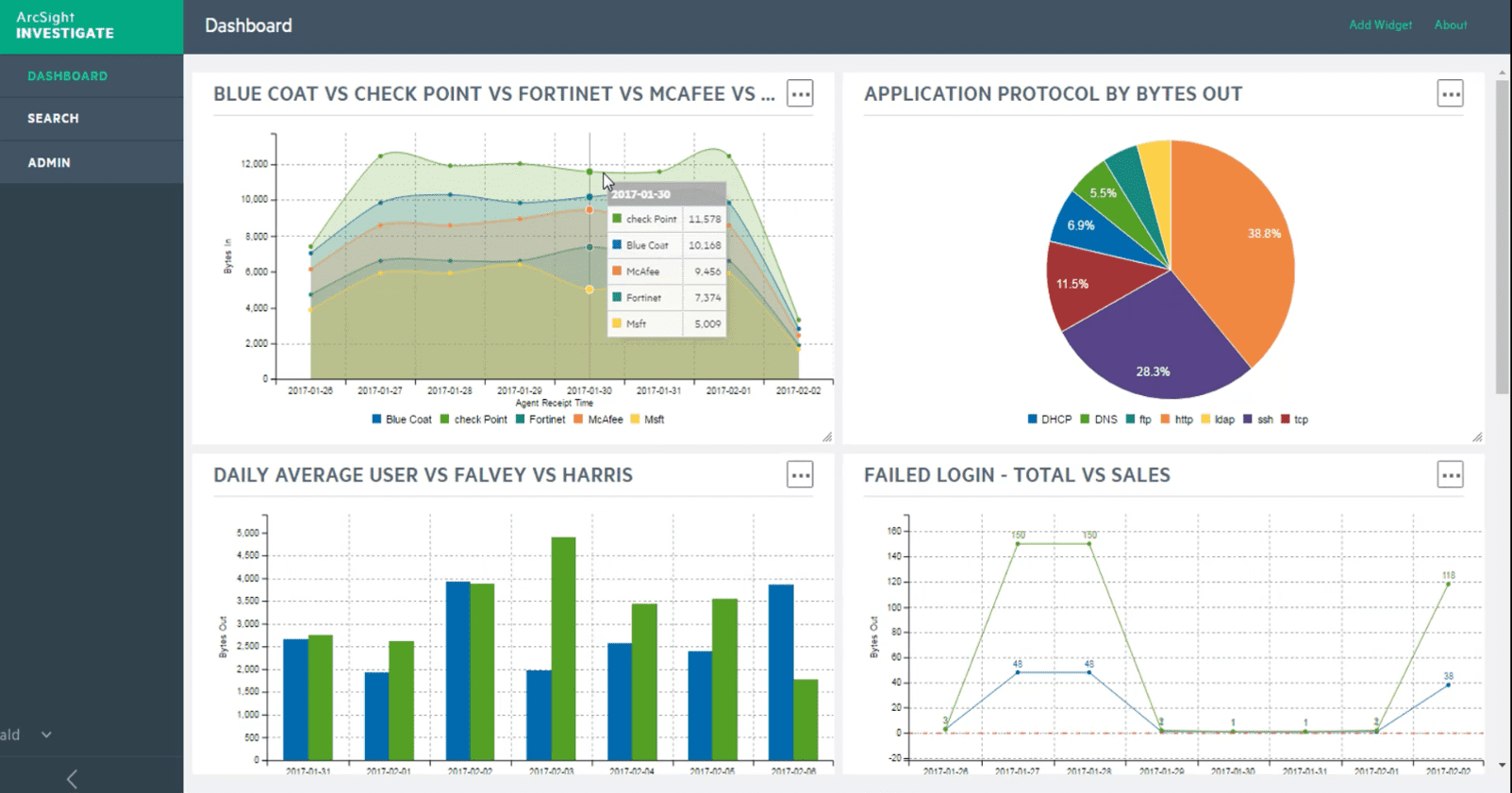Image resolution: width=1512 pixels, height=793 pixels.
Task: Go to the Dashboard menu item
Action: click(x=91, y=75)
